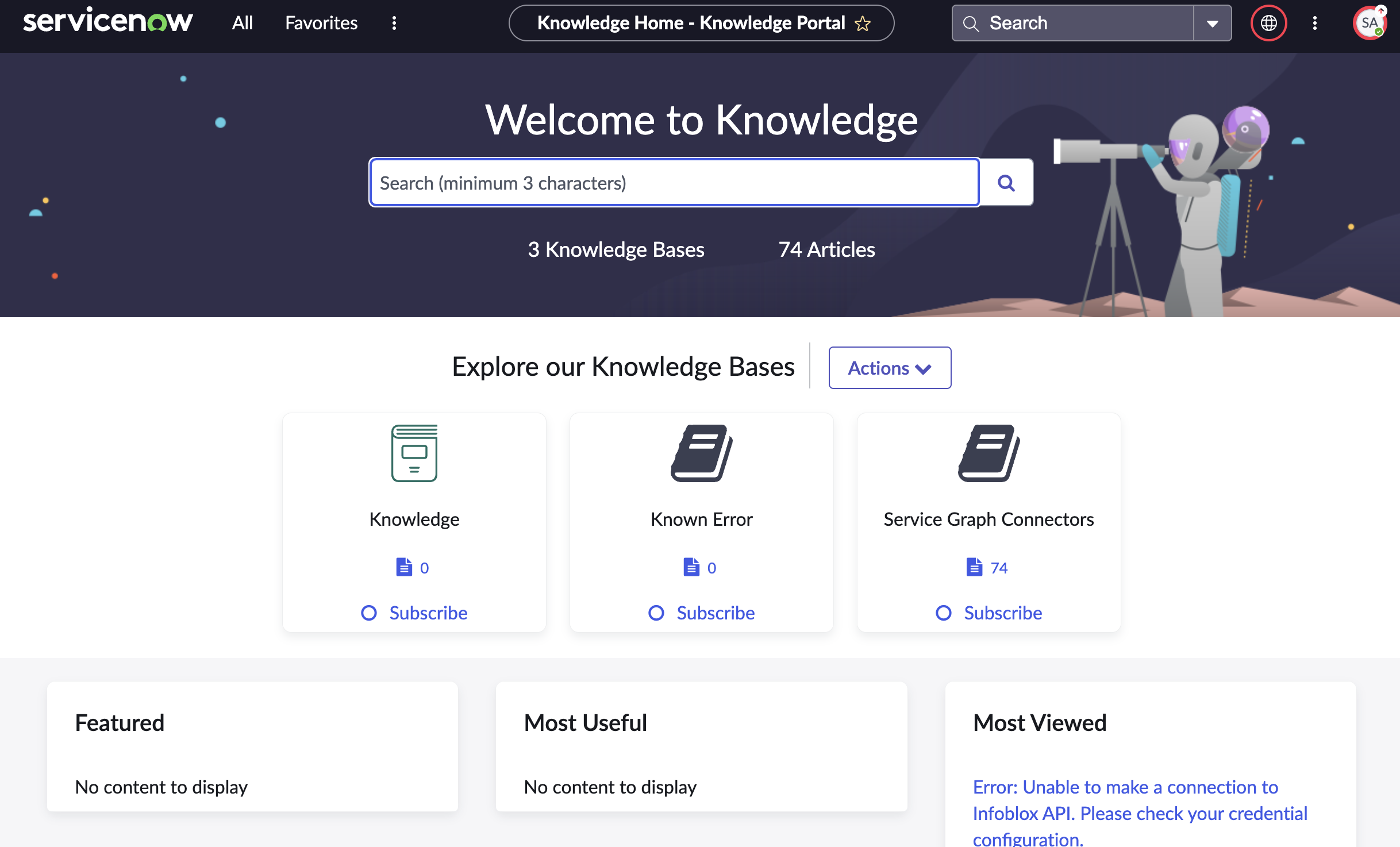Click the Most Viewed section heading

pos(1040,723)
